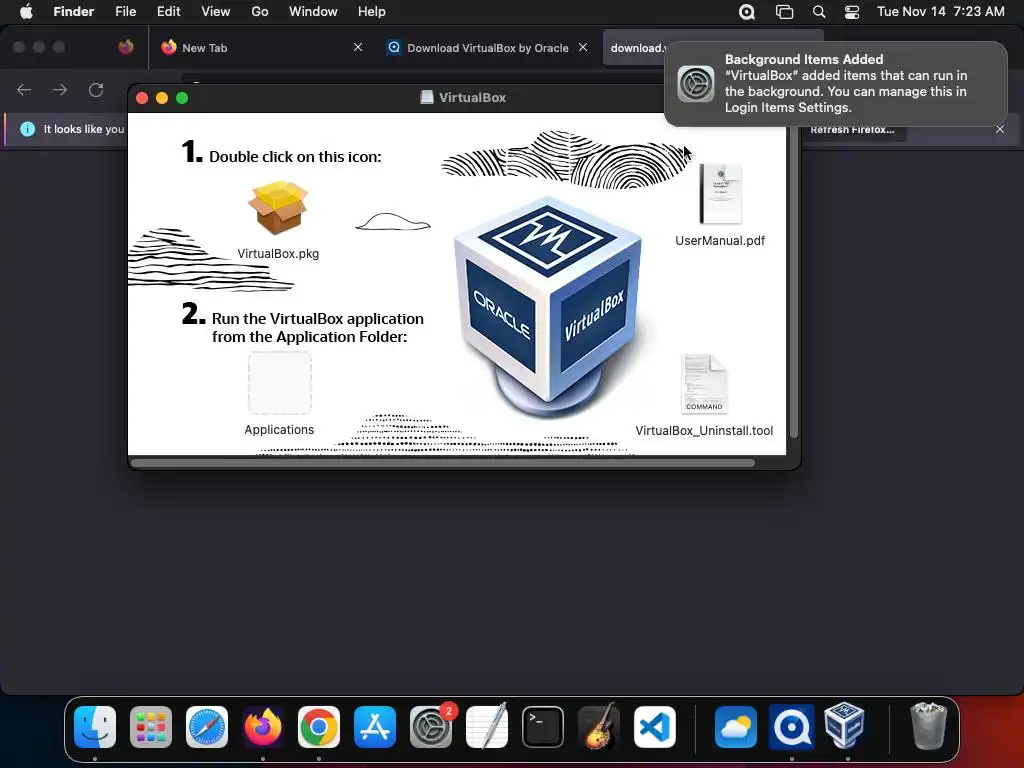The height and width of the screenshot is (768, 1024).
Task: Open the Weather app in the Dock
Action: pyautogui.click(x=735, y=727)
